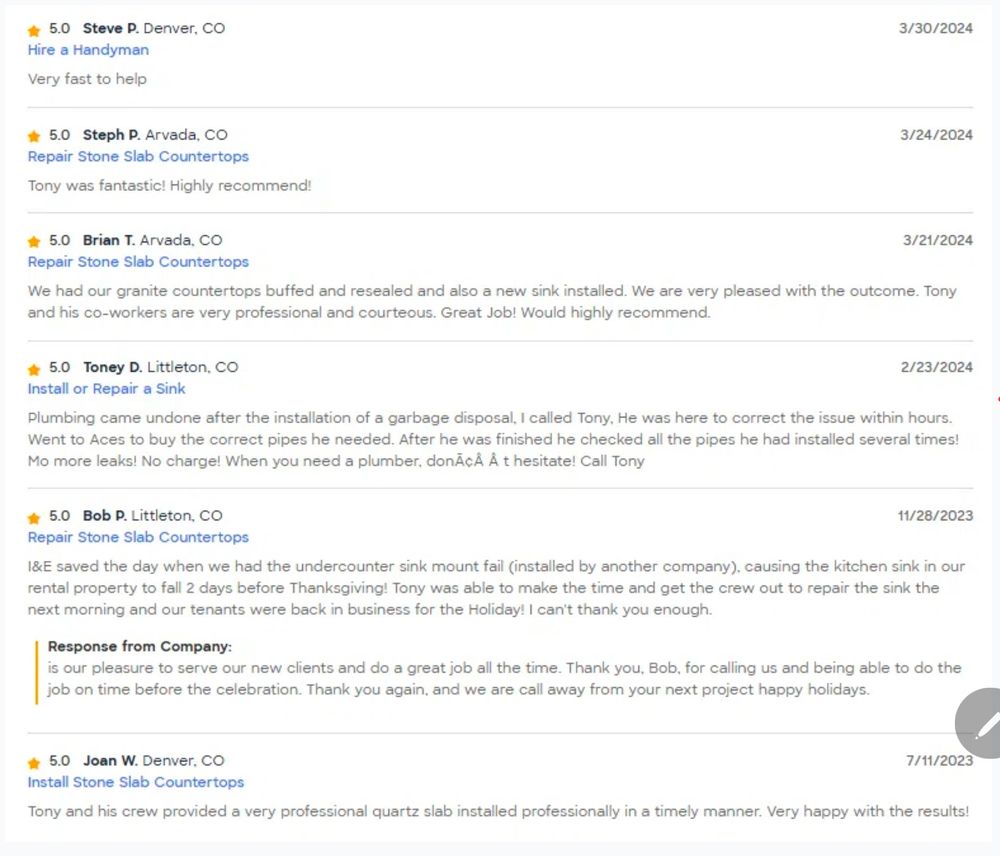Click the 11/28/2023 review date
Image resolution: width=1000 pixels, height=856 pixels.
935,516
